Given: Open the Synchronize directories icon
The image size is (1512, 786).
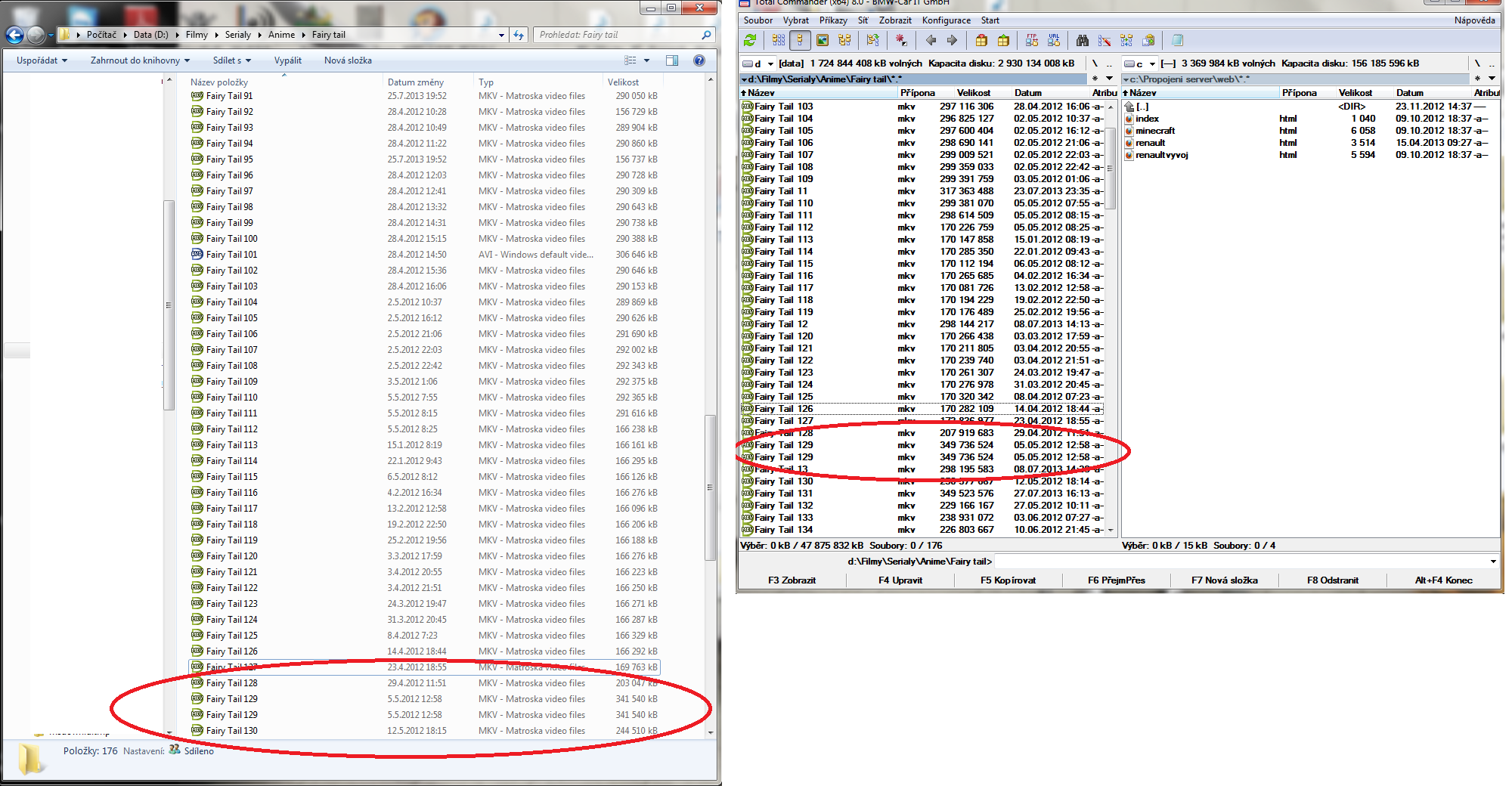Looking at the screenshot, I should (x=1126, y=41).
